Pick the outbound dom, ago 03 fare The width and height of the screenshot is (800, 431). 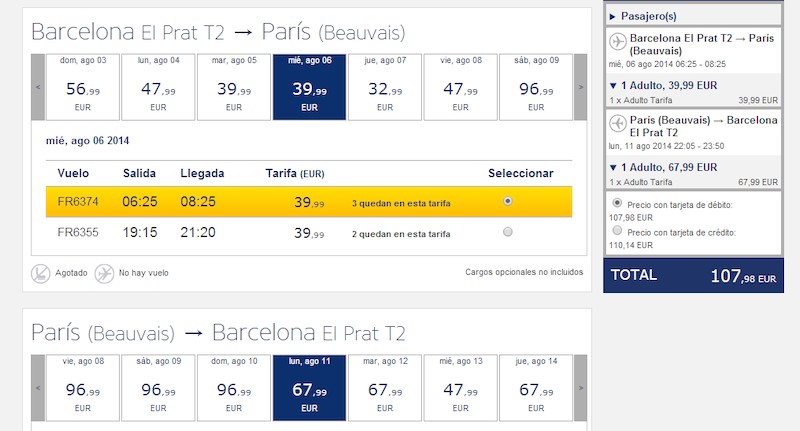click(84, 86)
